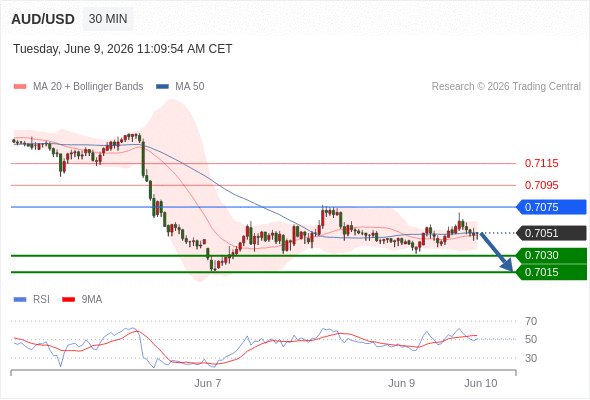
Task: Click the Jun 7 date axis marker
Action: tap(208, 383)
